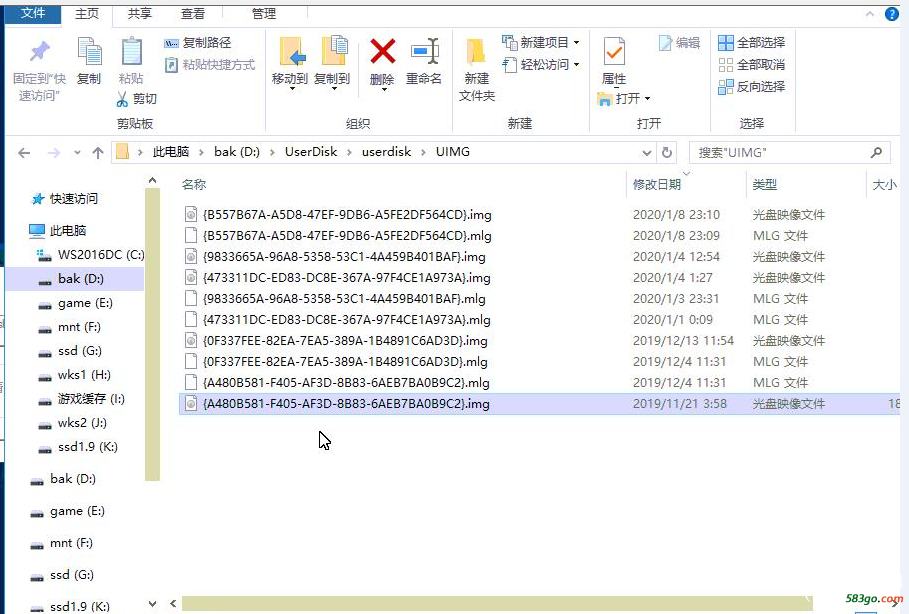The image size is (909, 614).
Task: Go back with the left arrow
Action: click(x=24, y=153)
